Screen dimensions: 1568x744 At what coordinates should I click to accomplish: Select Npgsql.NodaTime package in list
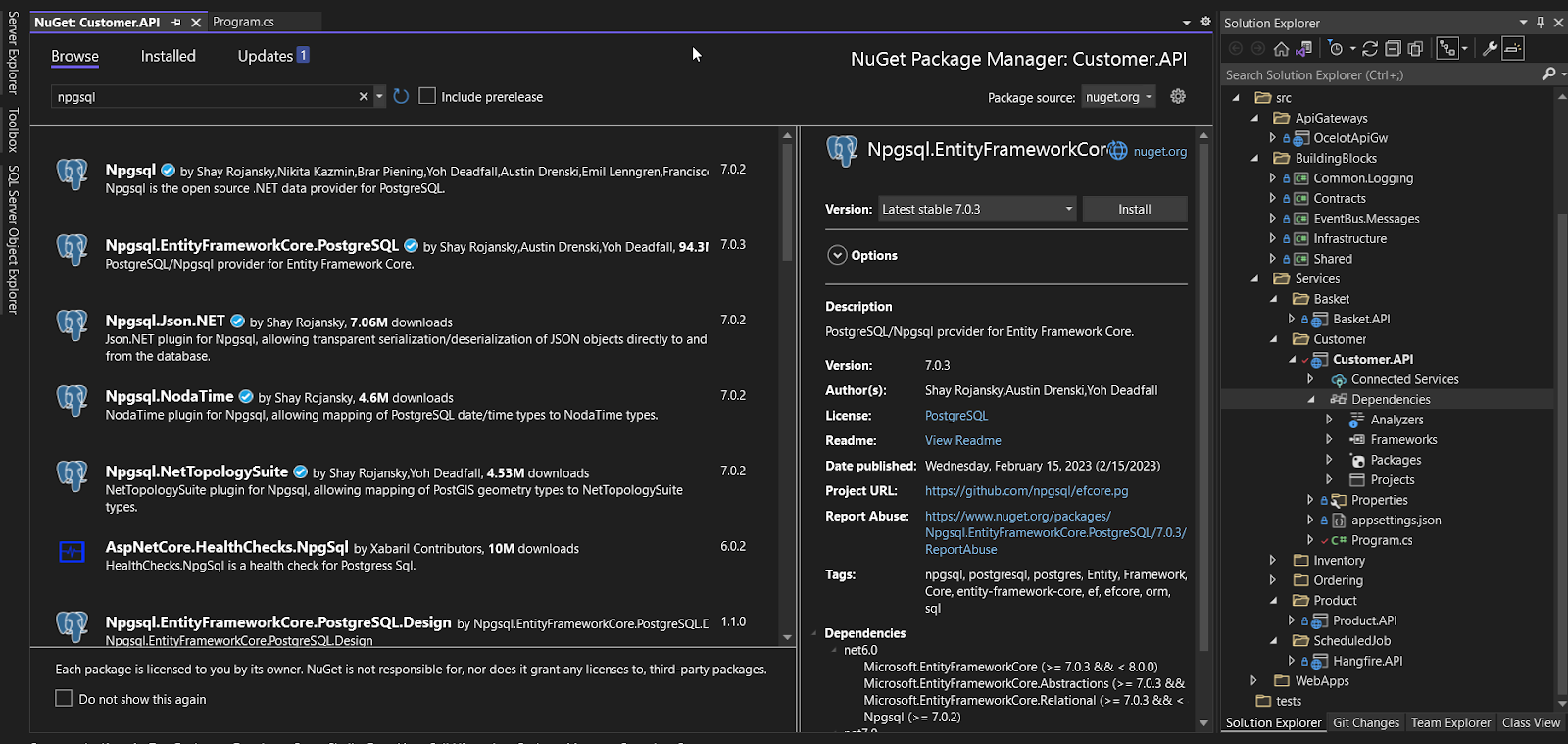click(x=404, y=405)
